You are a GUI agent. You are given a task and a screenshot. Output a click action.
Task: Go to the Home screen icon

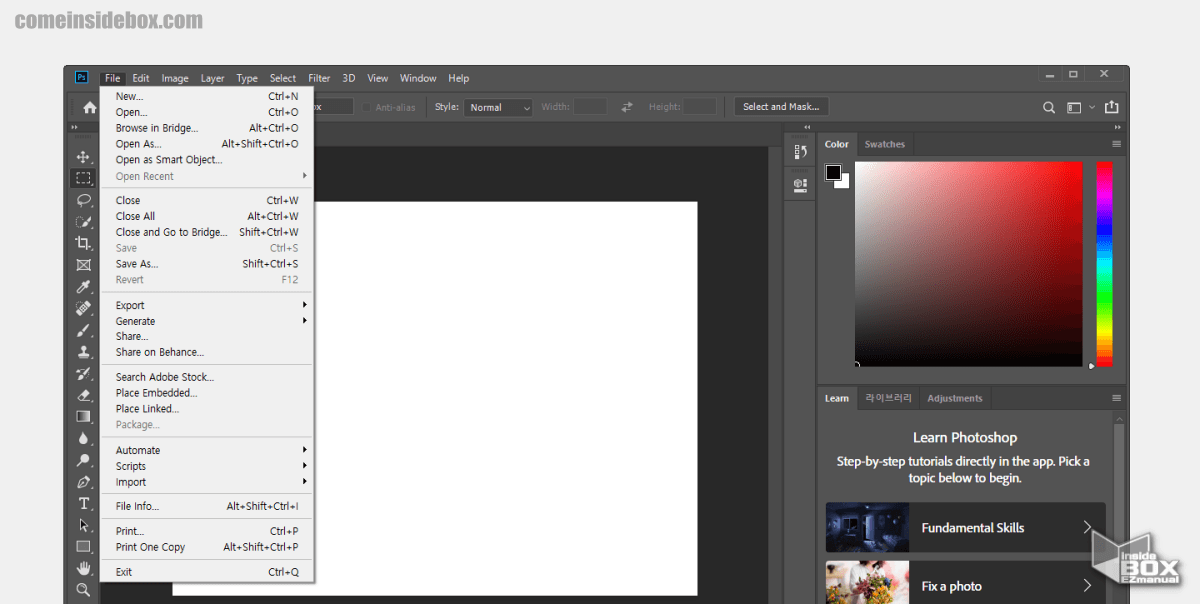[x=90, y=107]
